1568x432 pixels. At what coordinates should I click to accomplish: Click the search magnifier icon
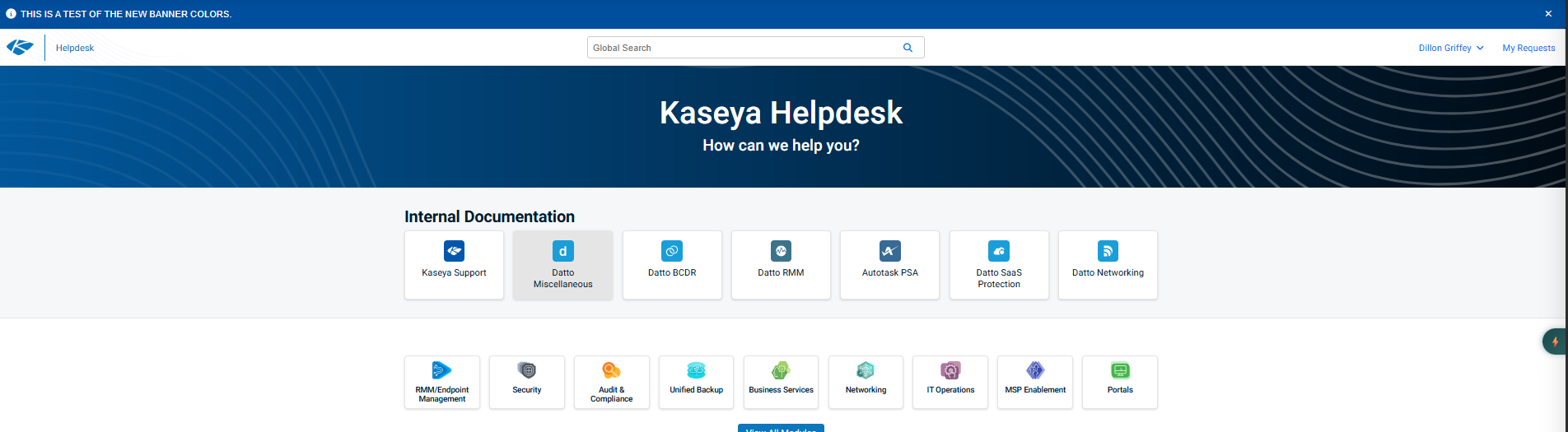[908, 48]
